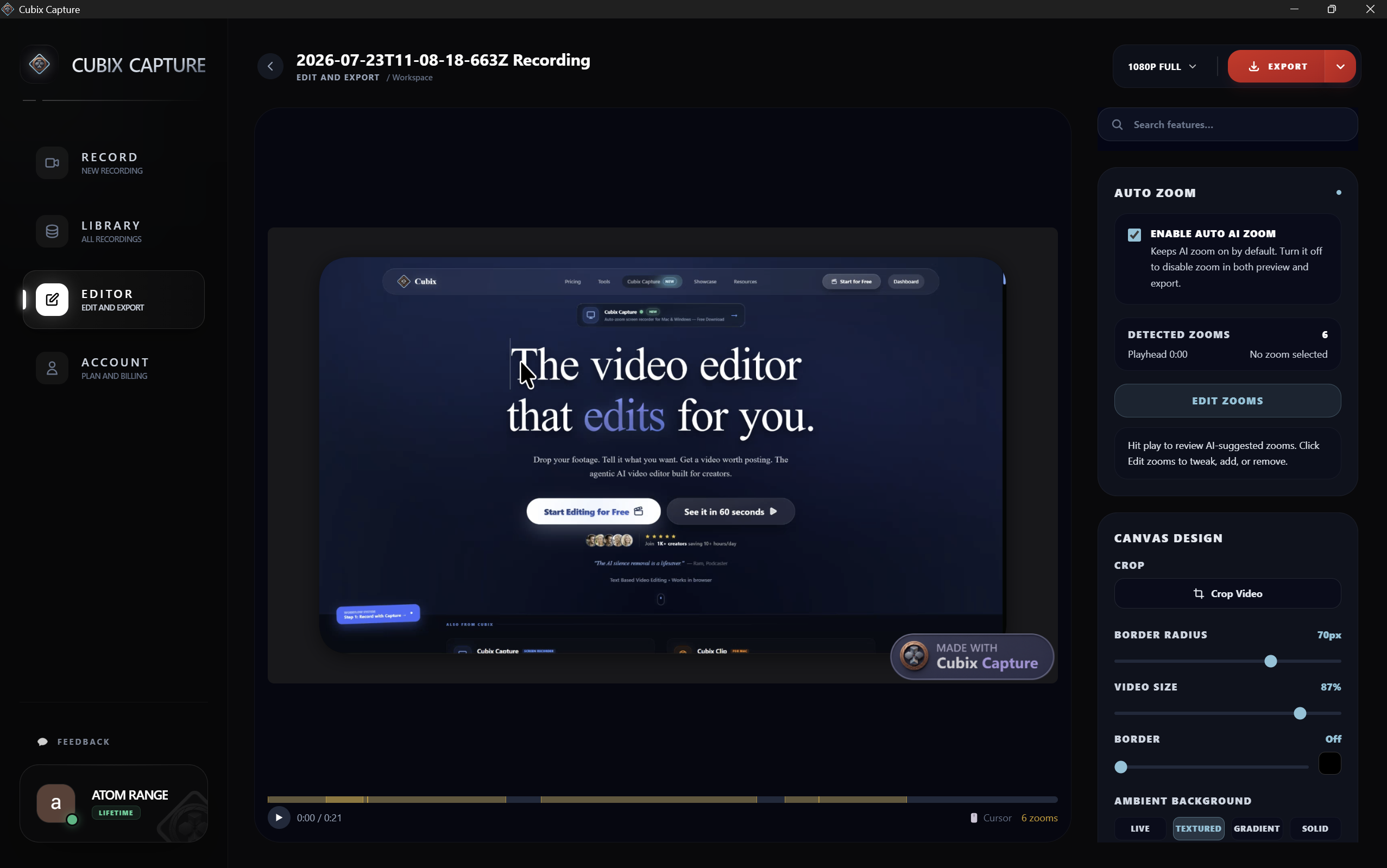Screen dimensions: 1387x868
Task: Focus the Search features input field
Action: click(x=1227, y=124)
